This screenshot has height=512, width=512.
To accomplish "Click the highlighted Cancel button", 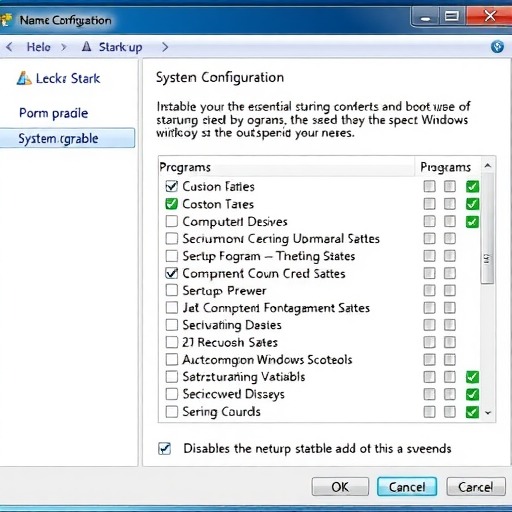I will 407,487.
